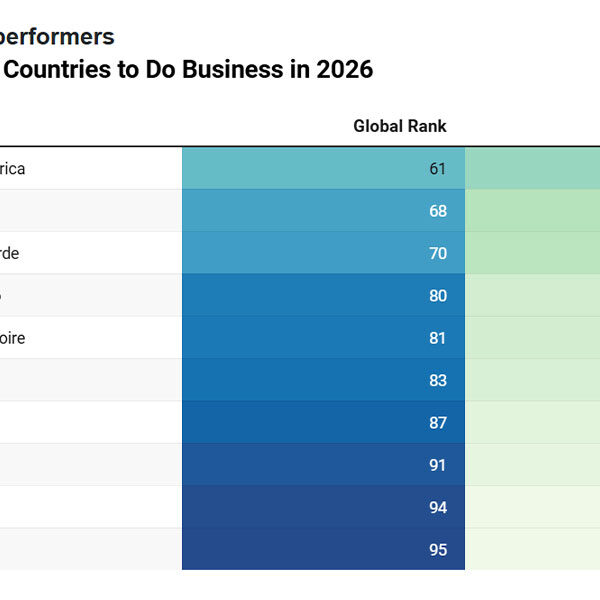
Task: Select the cell with rank 70
Action: coord(323,253)
